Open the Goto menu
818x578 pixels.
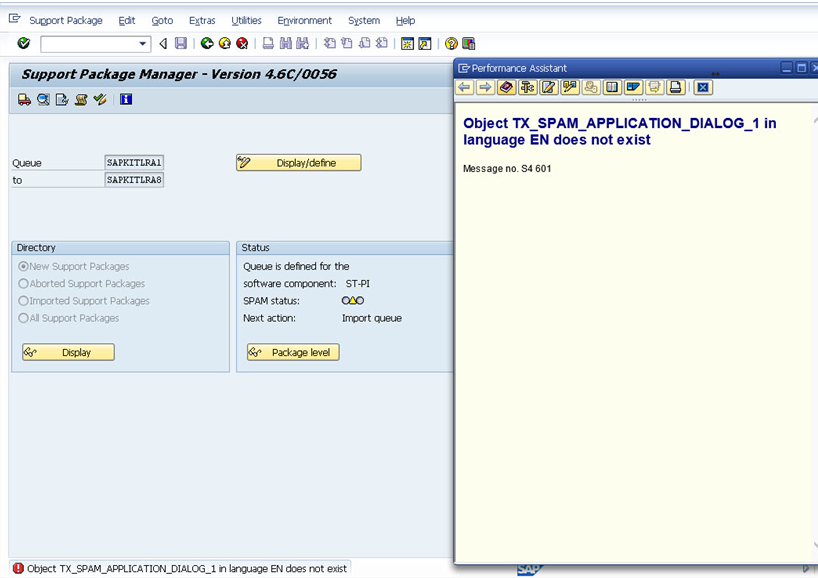(x=162, y=21)
